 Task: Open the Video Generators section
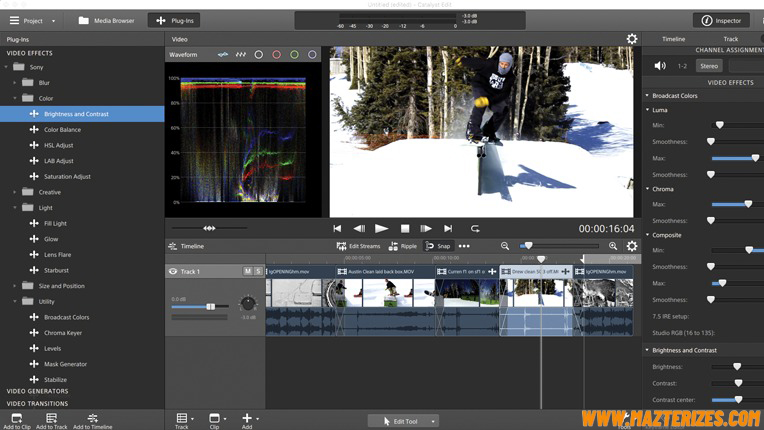pyautogui.click(x=37, y=391)
